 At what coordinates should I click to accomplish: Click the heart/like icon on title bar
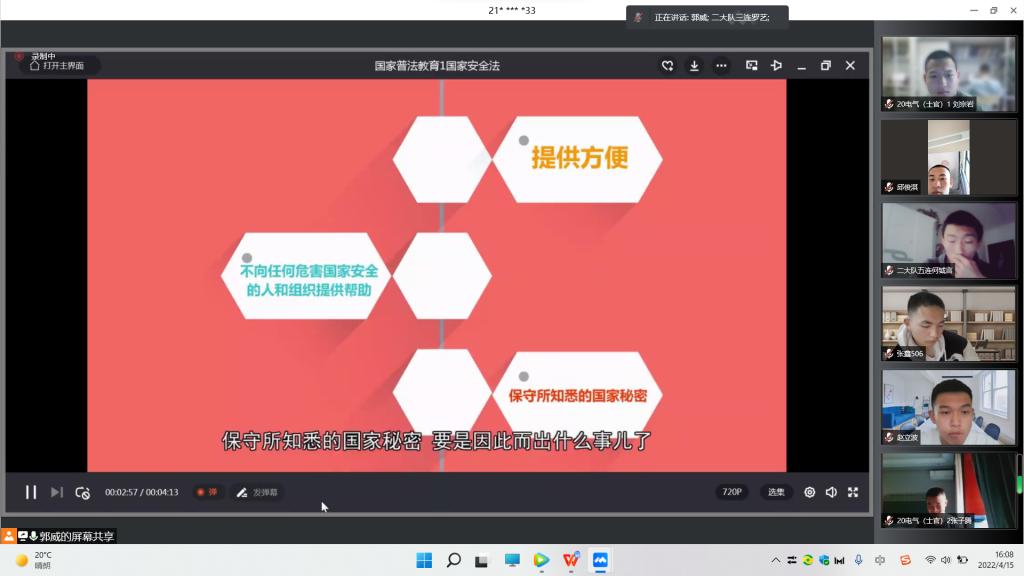[x=667, y=65]
